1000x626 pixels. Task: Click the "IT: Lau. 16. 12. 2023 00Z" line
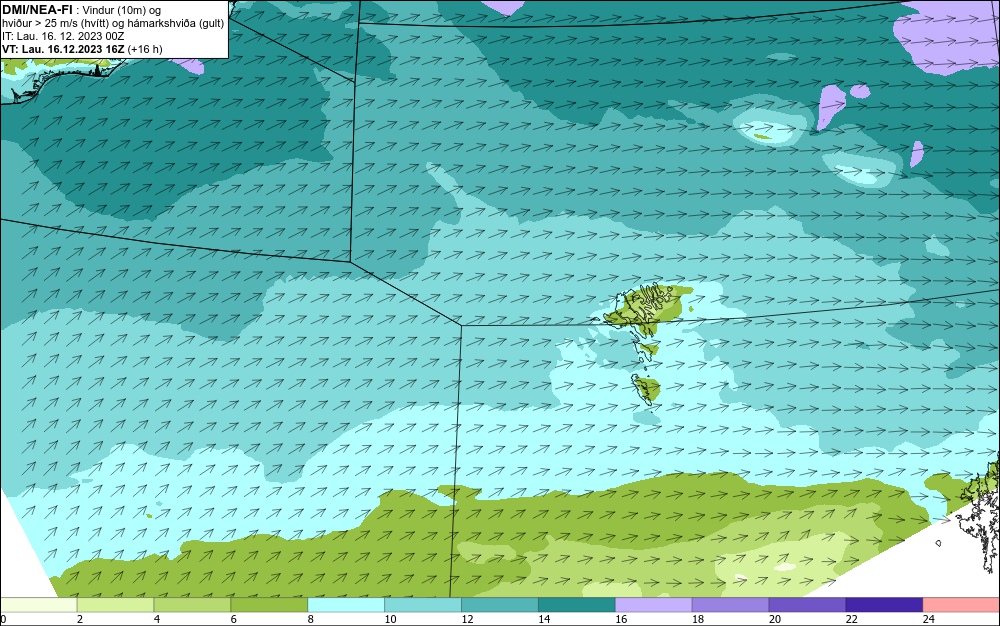[x=62, y=36]
